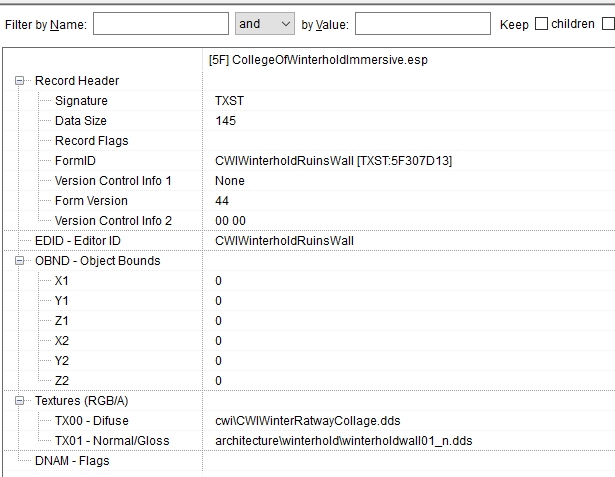Click the TX01 Normal/Gloss texture path

(x=343, y=441)
